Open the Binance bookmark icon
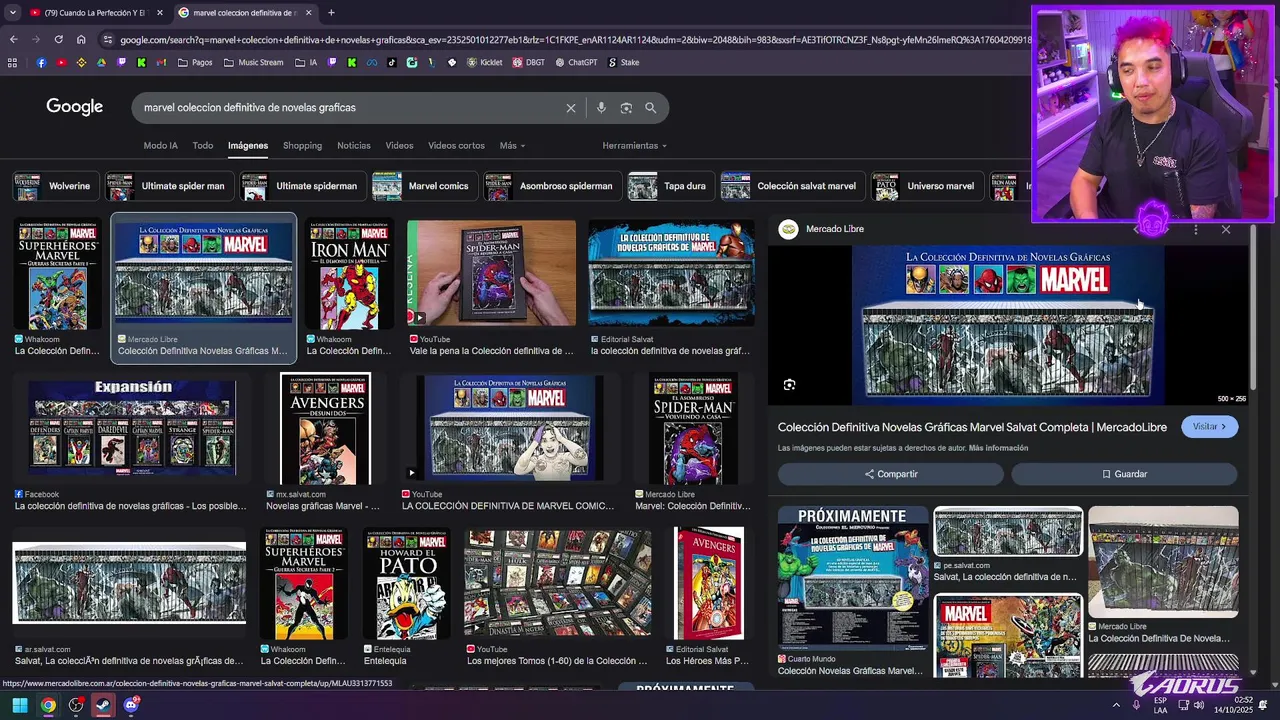1280x720 pixels. (81, 62)
